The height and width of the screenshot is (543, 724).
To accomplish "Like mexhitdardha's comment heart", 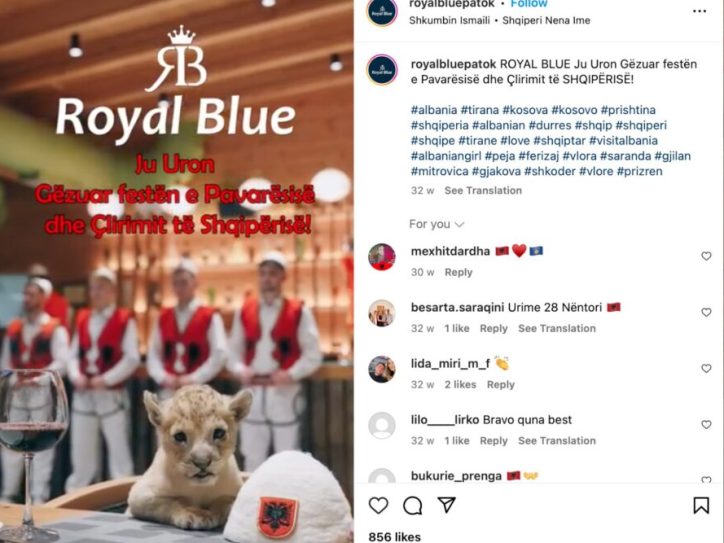I will (706, 256).
